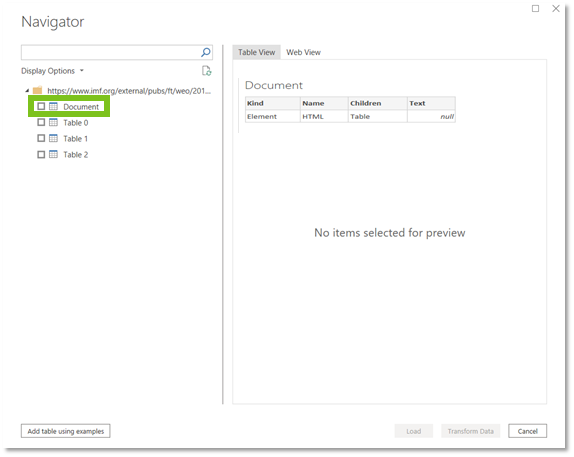Click the table icon next to Table 0
Image resolution: width=574 pixels, height=457 pixels.
pyautogui.click(x=53, y=122)
